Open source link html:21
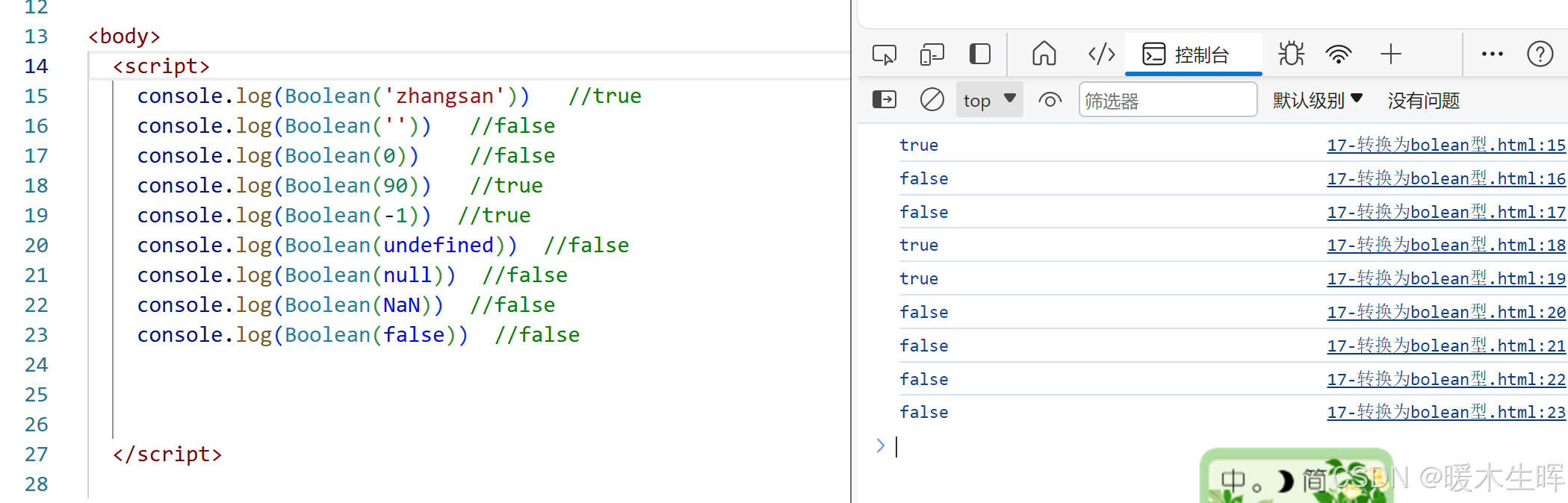 [x=1446, y=346]
